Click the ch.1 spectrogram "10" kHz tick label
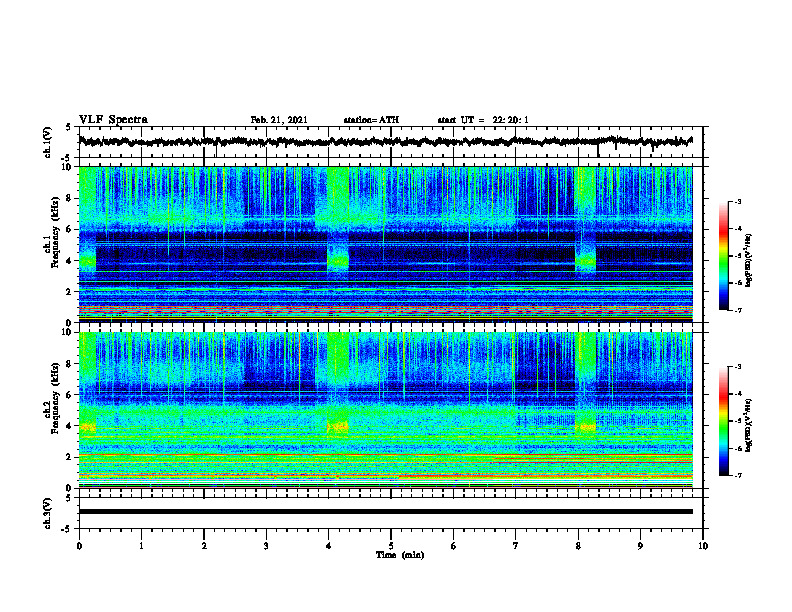 click(68, 167)
